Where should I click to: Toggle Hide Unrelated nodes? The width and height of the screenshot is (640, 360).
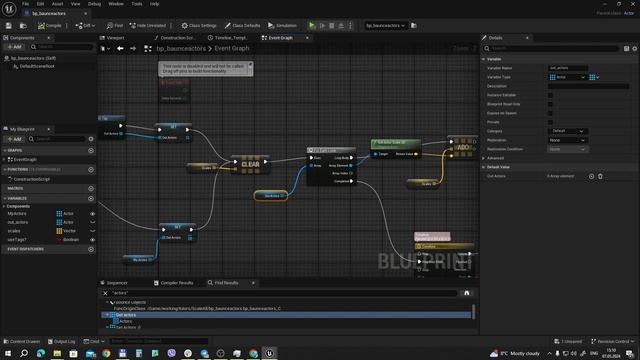[148, 25]
